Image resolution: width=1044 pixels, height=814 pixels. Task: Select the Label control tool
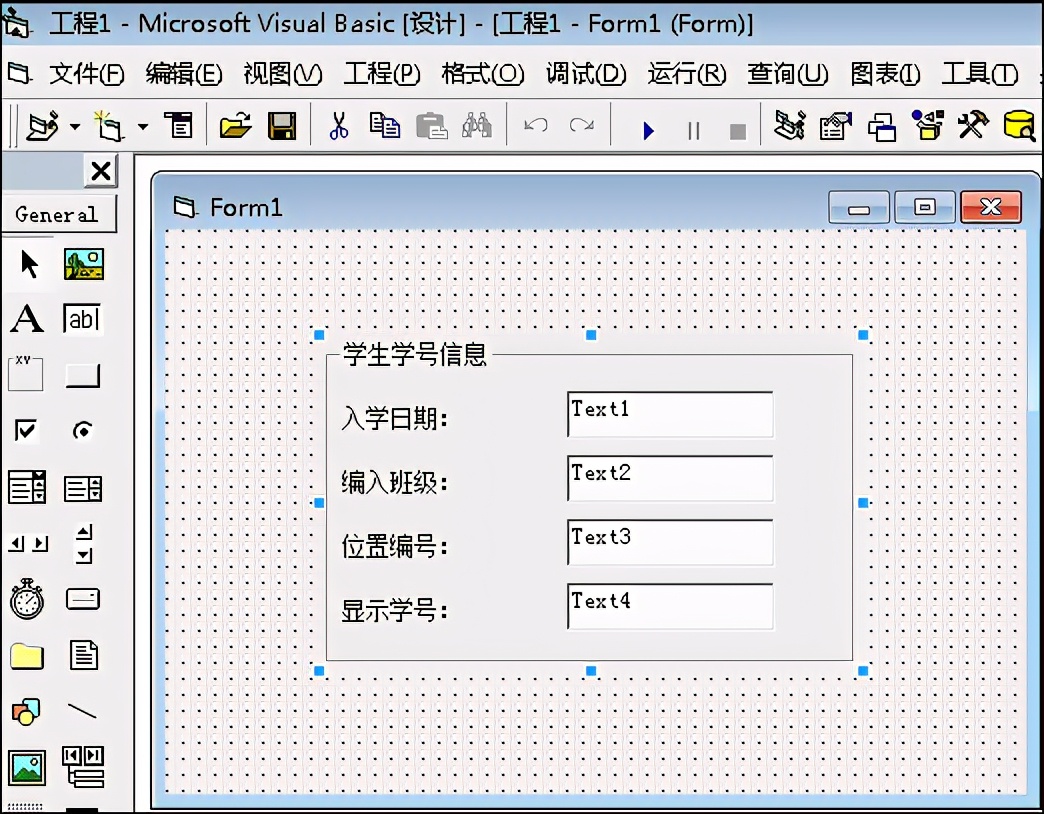27,318
